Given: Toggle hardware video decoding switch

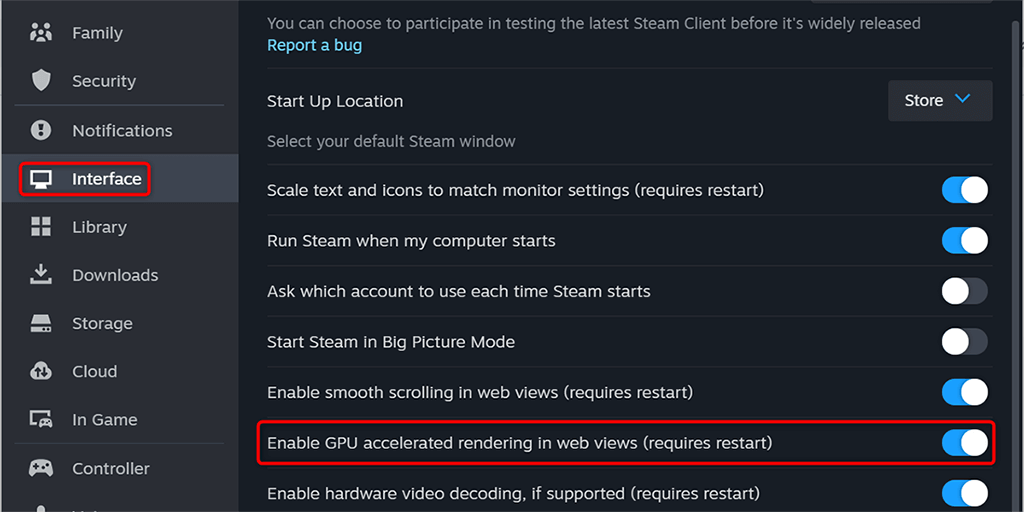Looking at the screenshot, I should [964, 493].
